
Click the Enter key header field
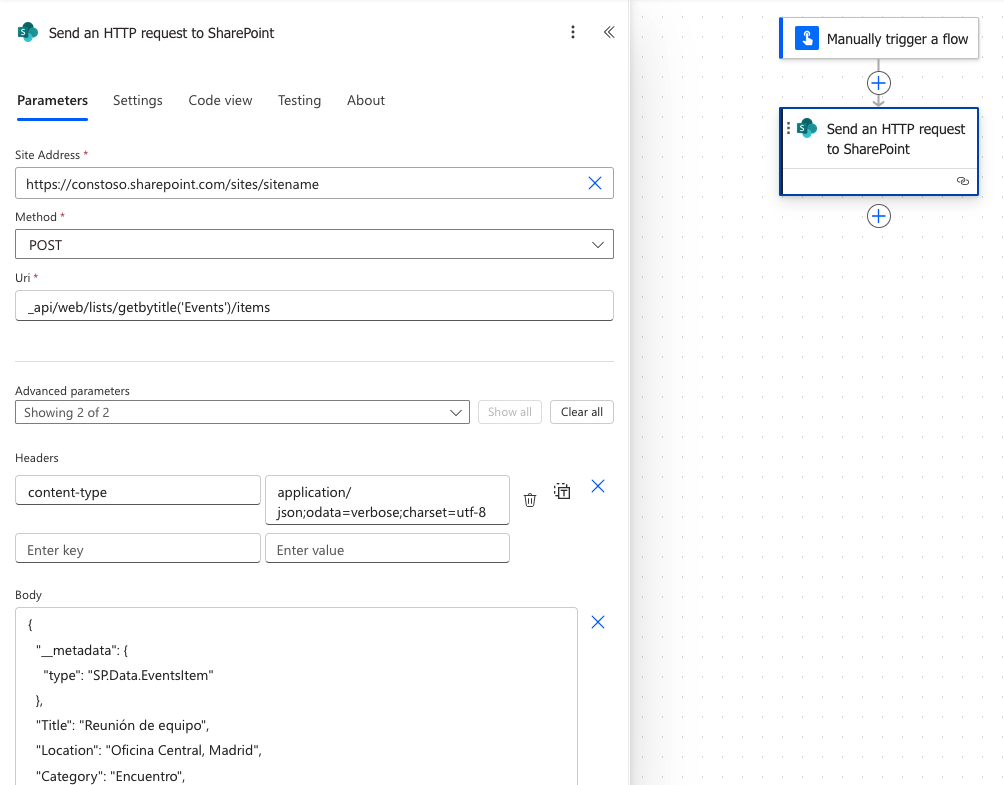pyautogui.click(x=138, y=549)
